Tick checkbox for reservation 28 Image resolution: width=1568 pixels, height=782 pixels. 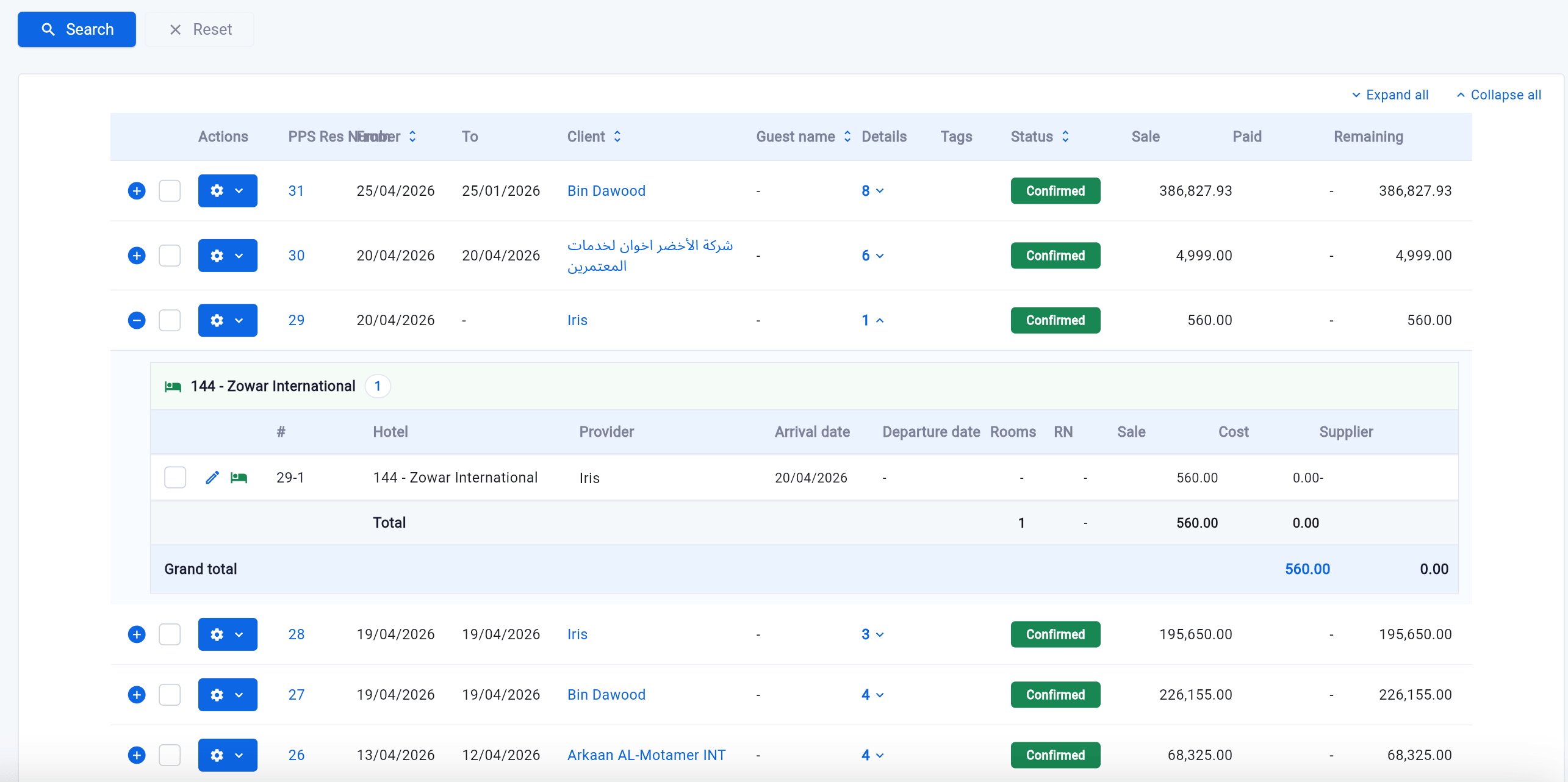[x=170, y=634]
